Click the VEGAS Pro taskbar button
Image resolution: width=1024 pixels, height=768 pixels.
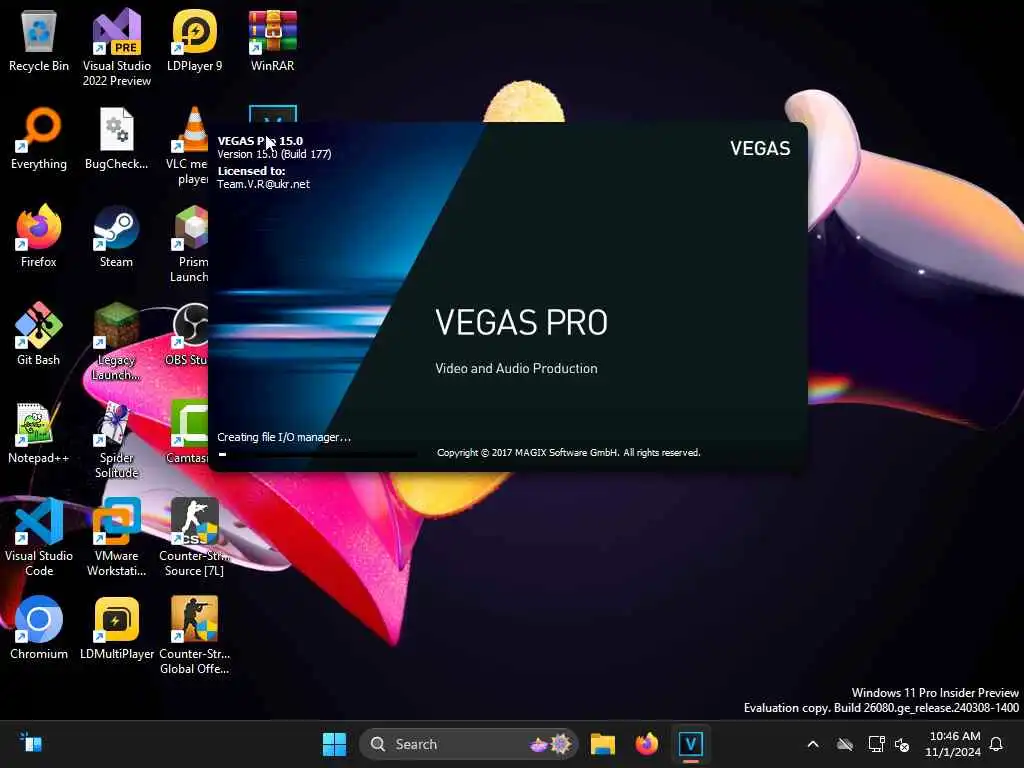pyautogui.click(x=690, y=744)
